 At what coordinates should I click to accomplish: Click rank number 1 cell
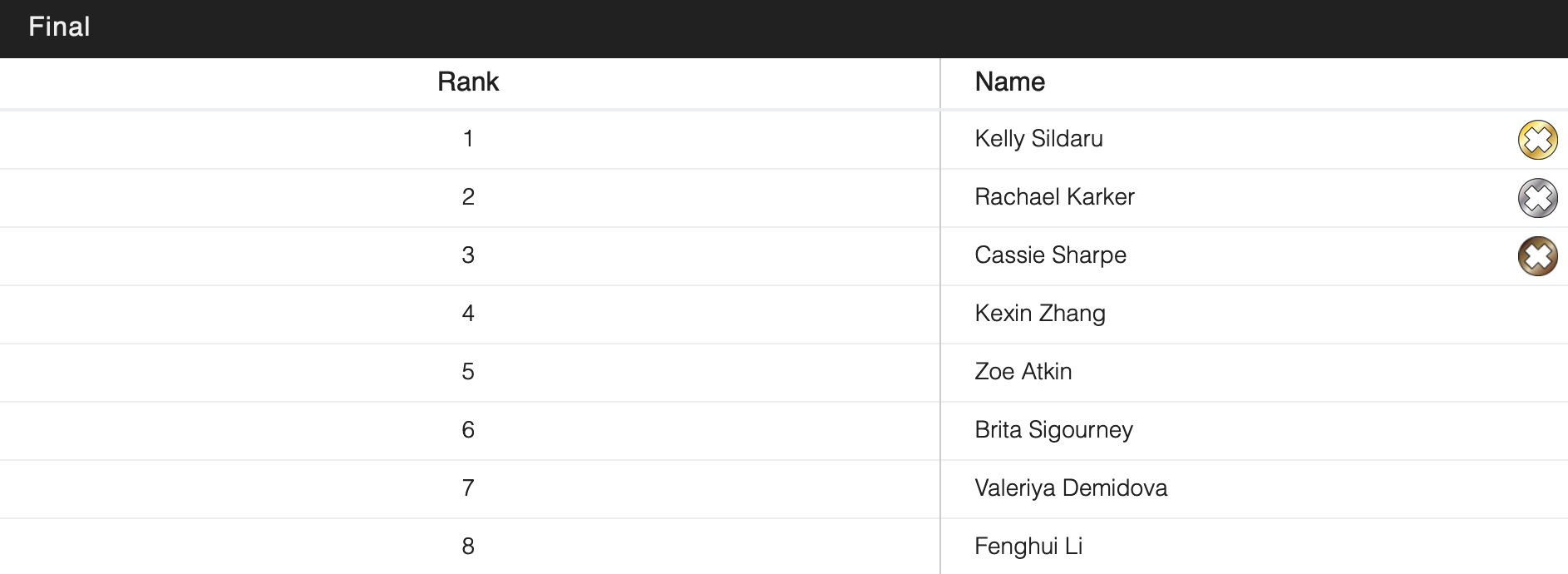[x=468, y=139]
